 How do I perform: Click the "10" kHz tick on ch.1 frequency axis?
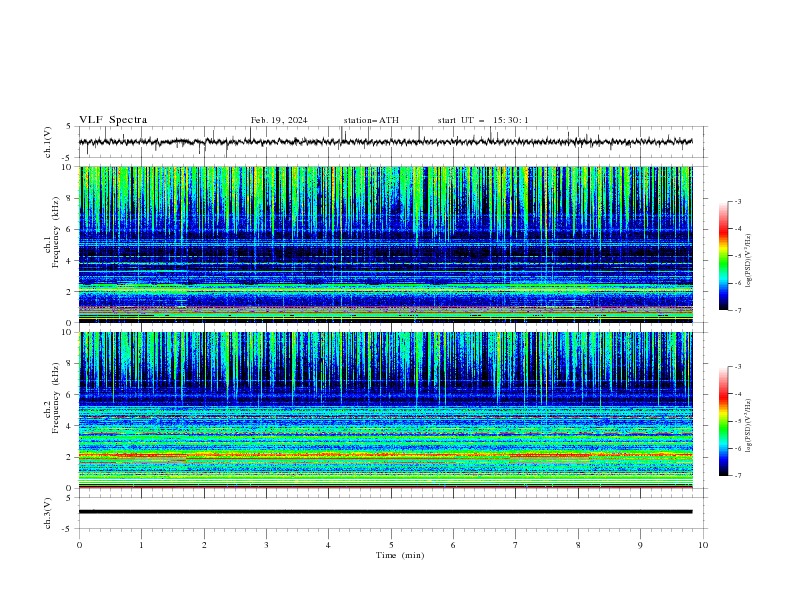coord(67,167)
